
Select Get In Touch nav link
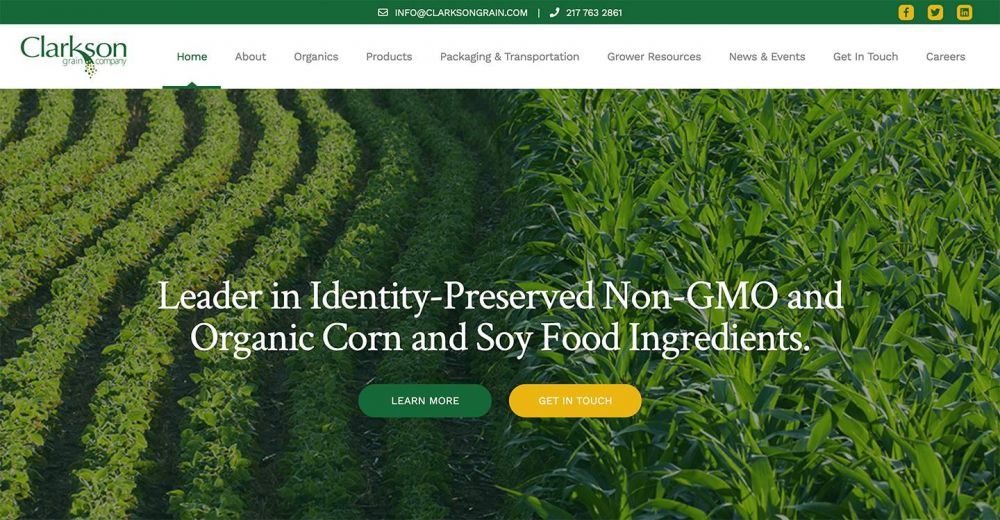(x=865, y=57)
